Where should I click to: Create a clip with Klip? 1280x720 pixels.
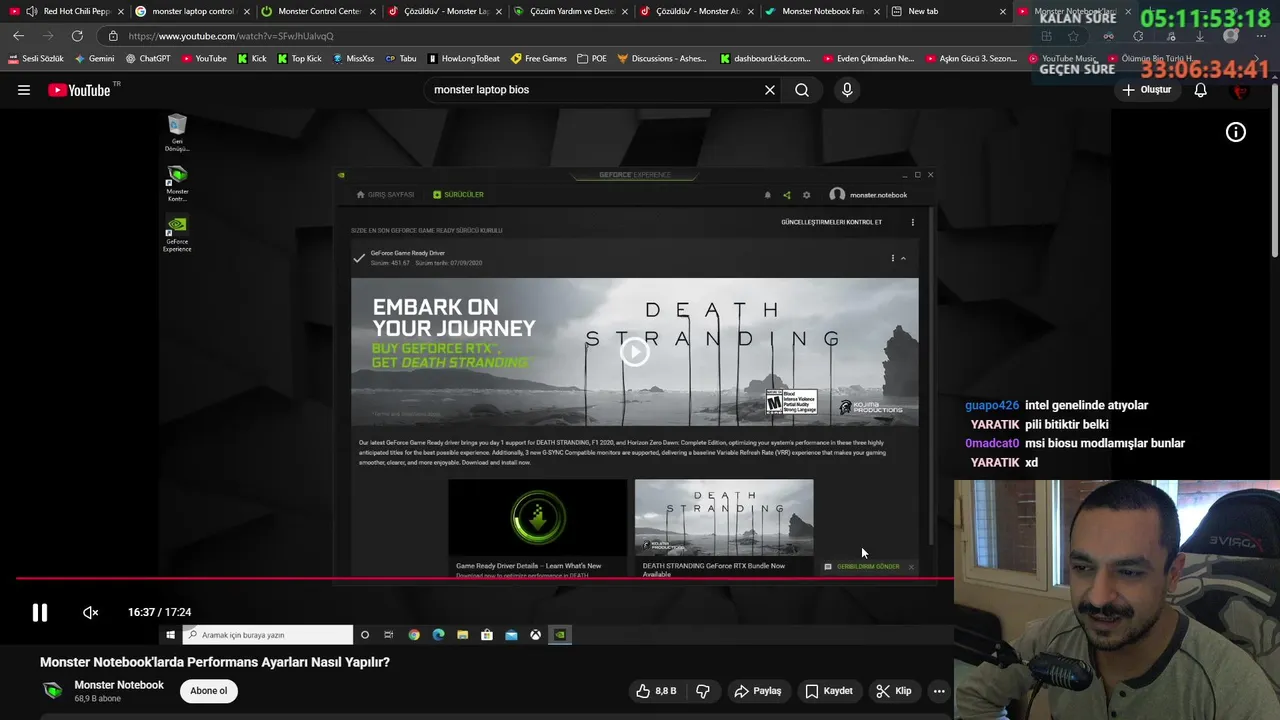(894, 691)
